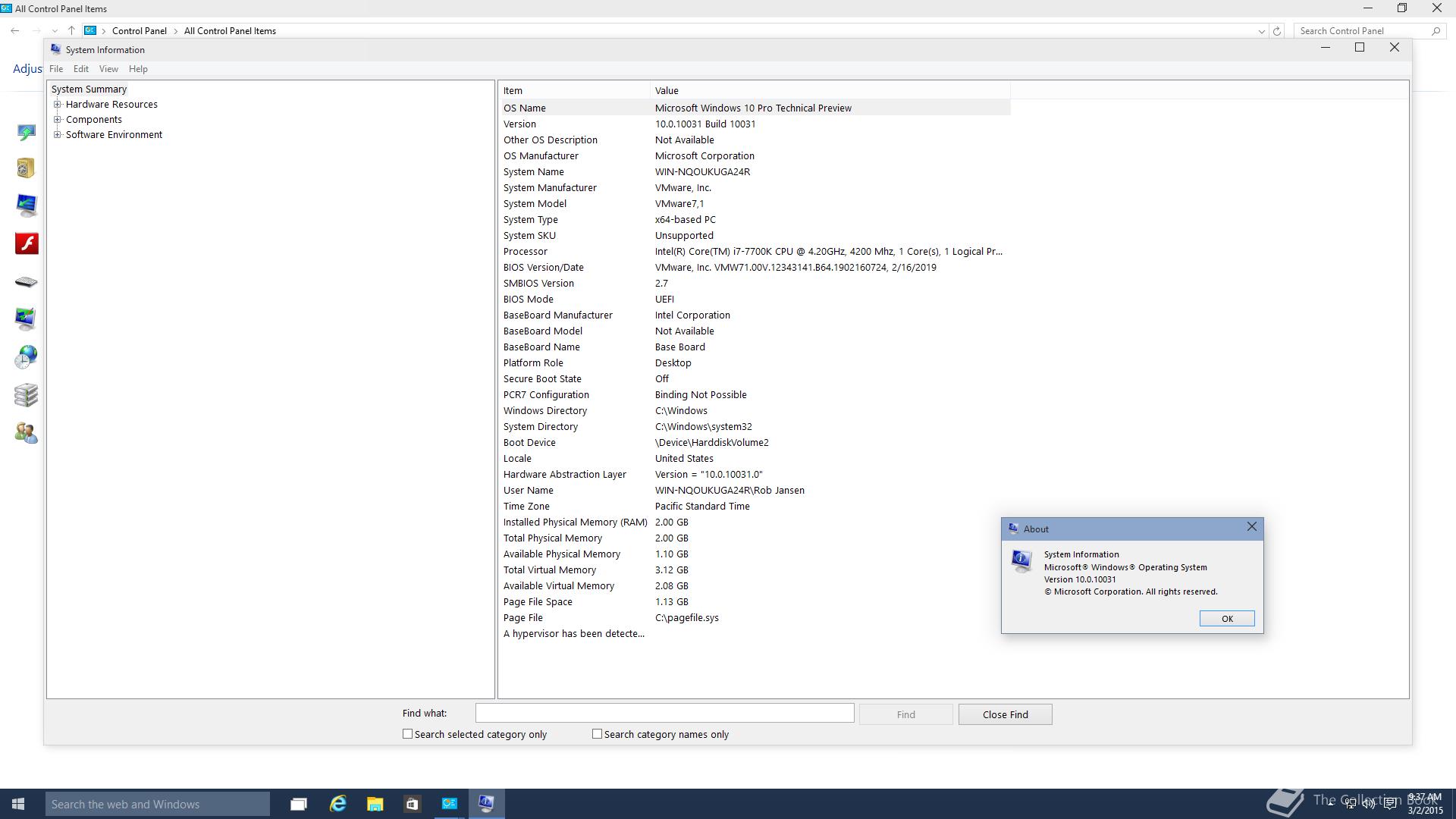This screenshot has height=819, width=1456.
Task: Select the Processor row
Action: (x=755, y=252)
